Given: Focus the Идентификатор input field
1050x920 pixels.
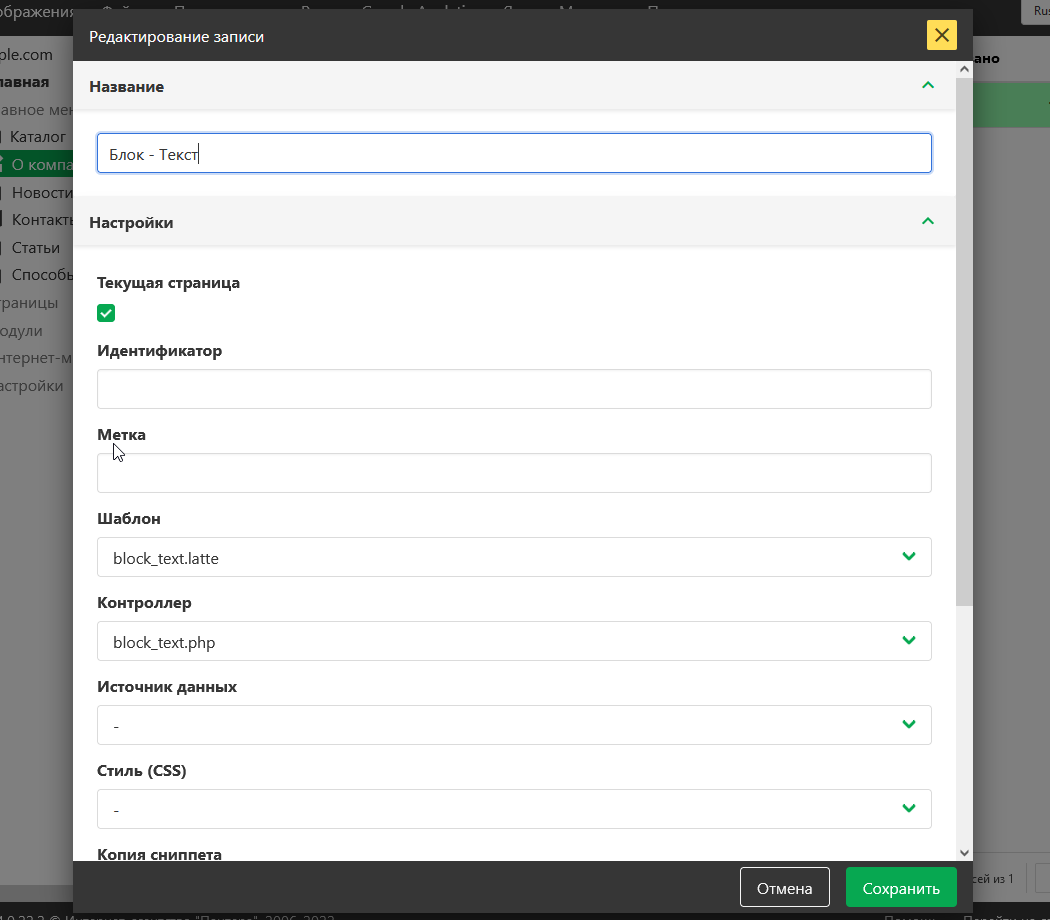Looking at the screenshot, I should point(514,389).
